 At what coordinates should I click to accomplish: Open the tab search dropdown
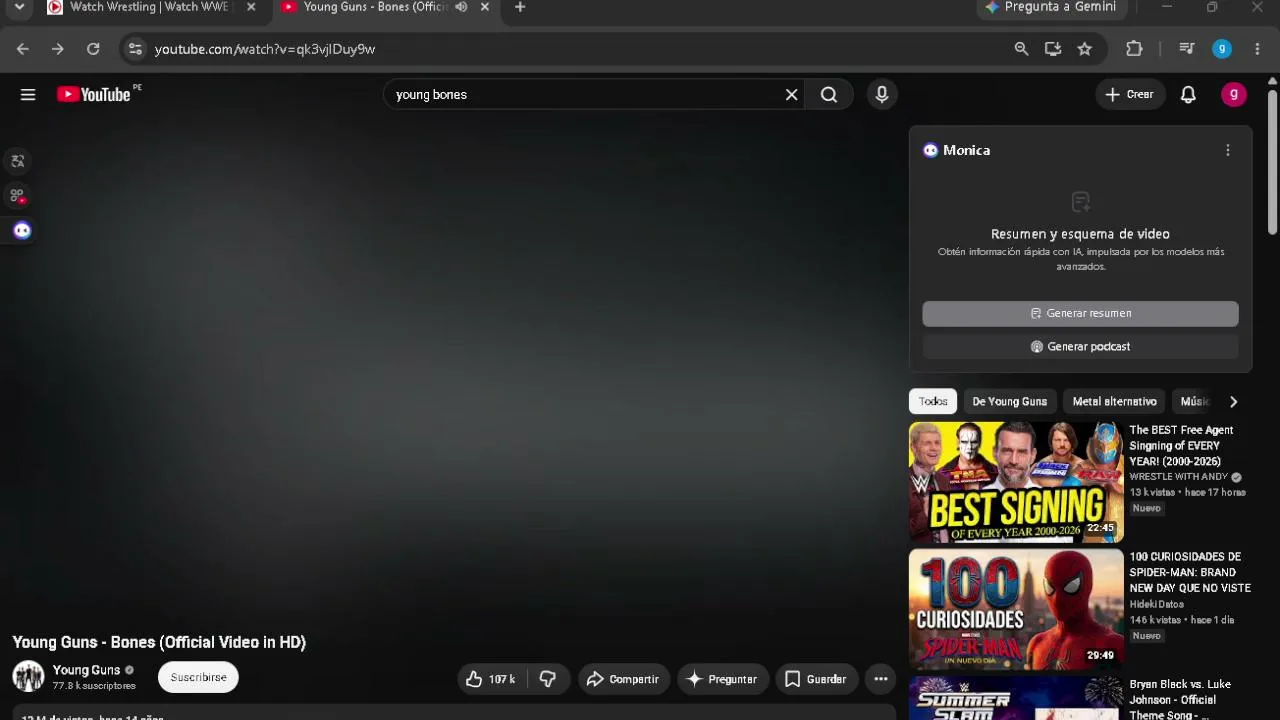pyautogui.click(x=19, y=8)
